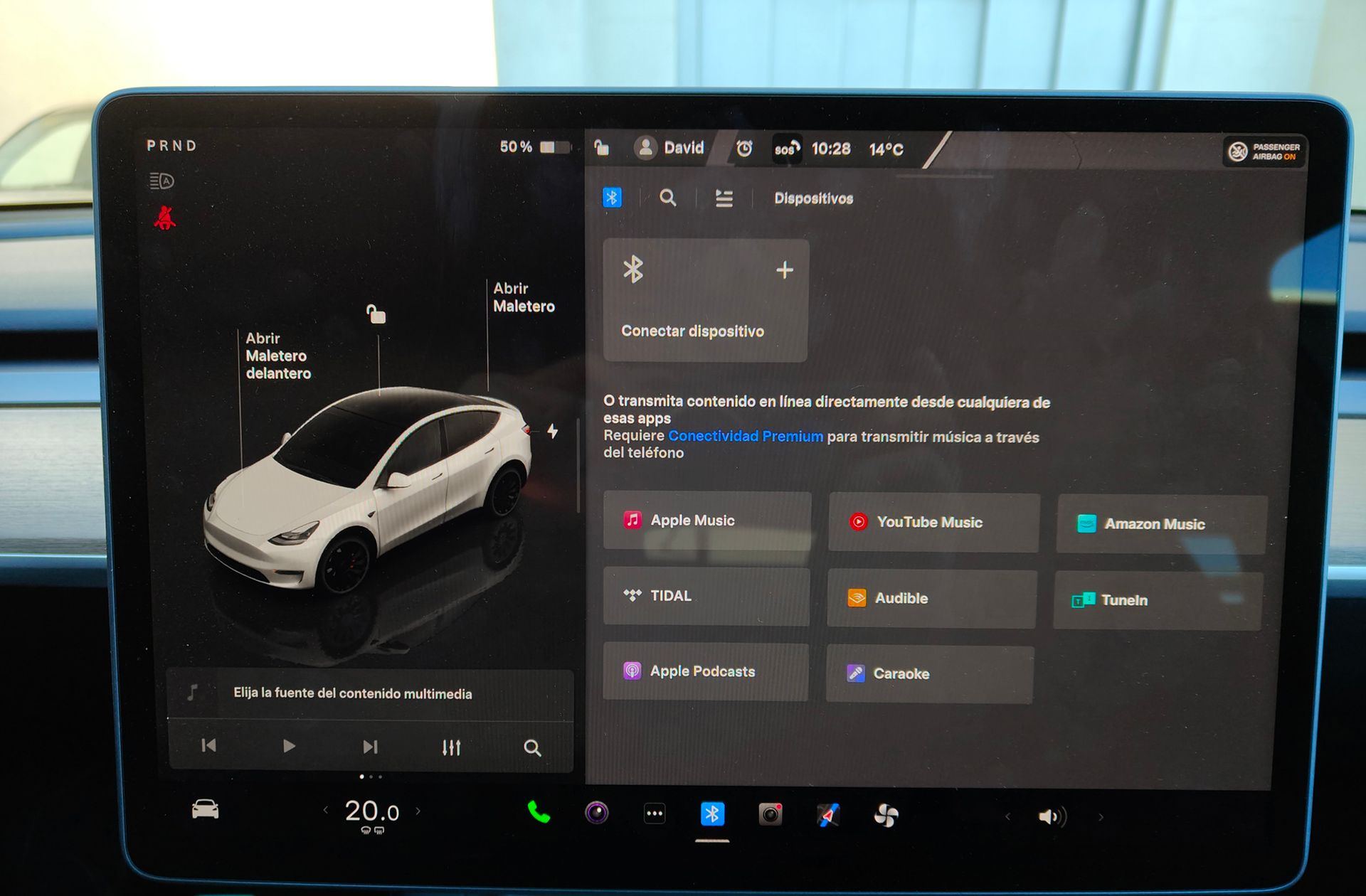Tap the 14°C outside temperature

886,149
